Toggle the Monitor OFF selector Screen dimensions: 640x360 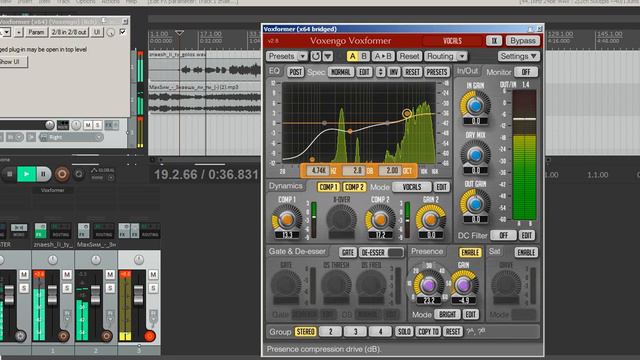tap(526, 72)
